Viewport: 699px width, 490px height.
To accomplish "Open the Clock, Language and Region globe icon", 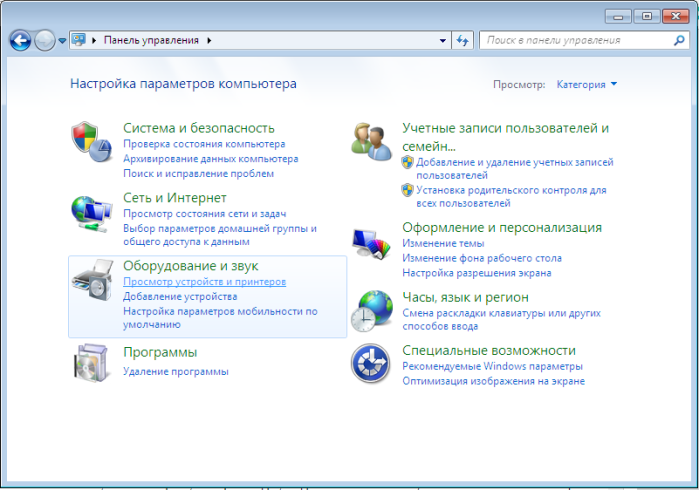I will click(x=371, y=311).
